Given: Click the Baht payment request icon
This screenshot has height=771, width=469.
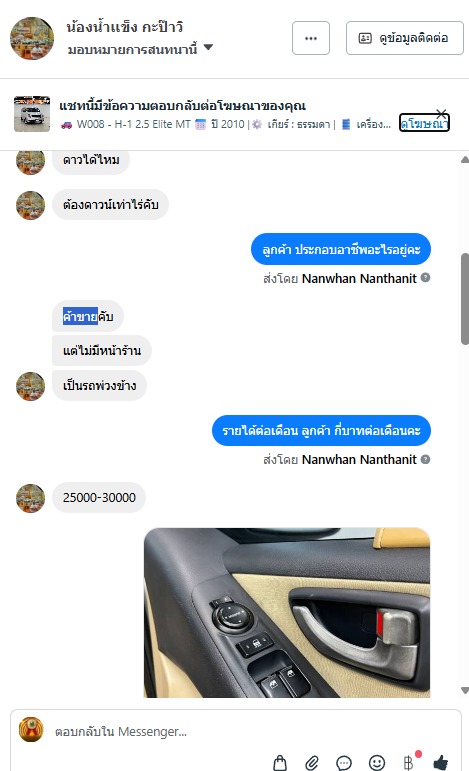Looking at the screenshot, I should coord(408,763).
